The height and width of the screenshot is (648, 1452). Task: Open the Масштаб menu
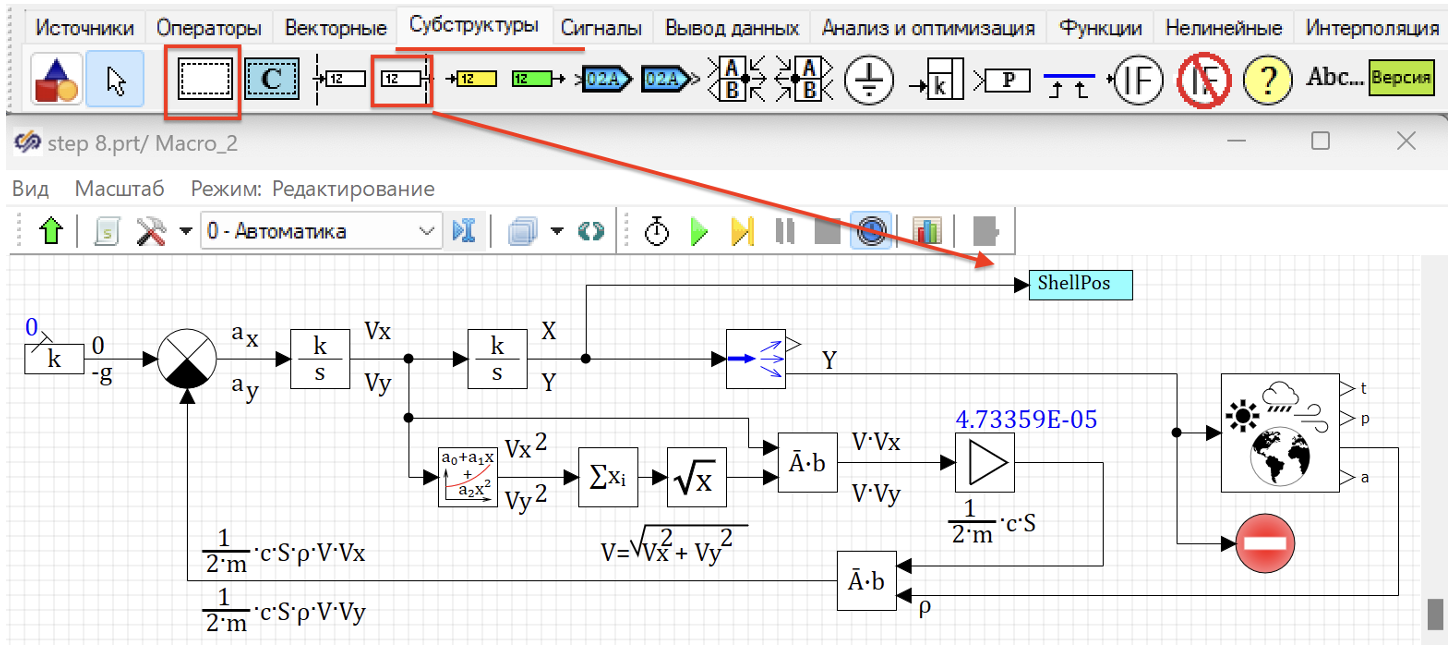pyautogui.click(x=119, y=189)
